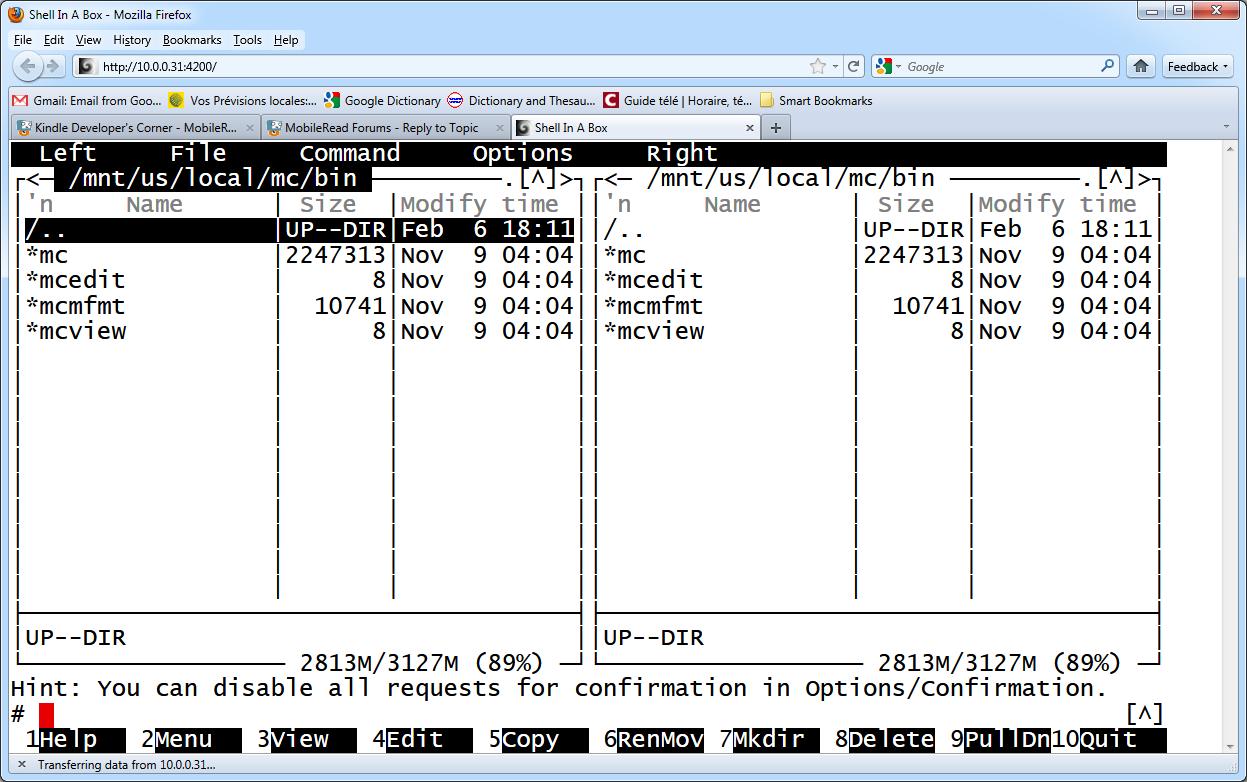Reload the page with the refresh icon

tap(853, 66)
